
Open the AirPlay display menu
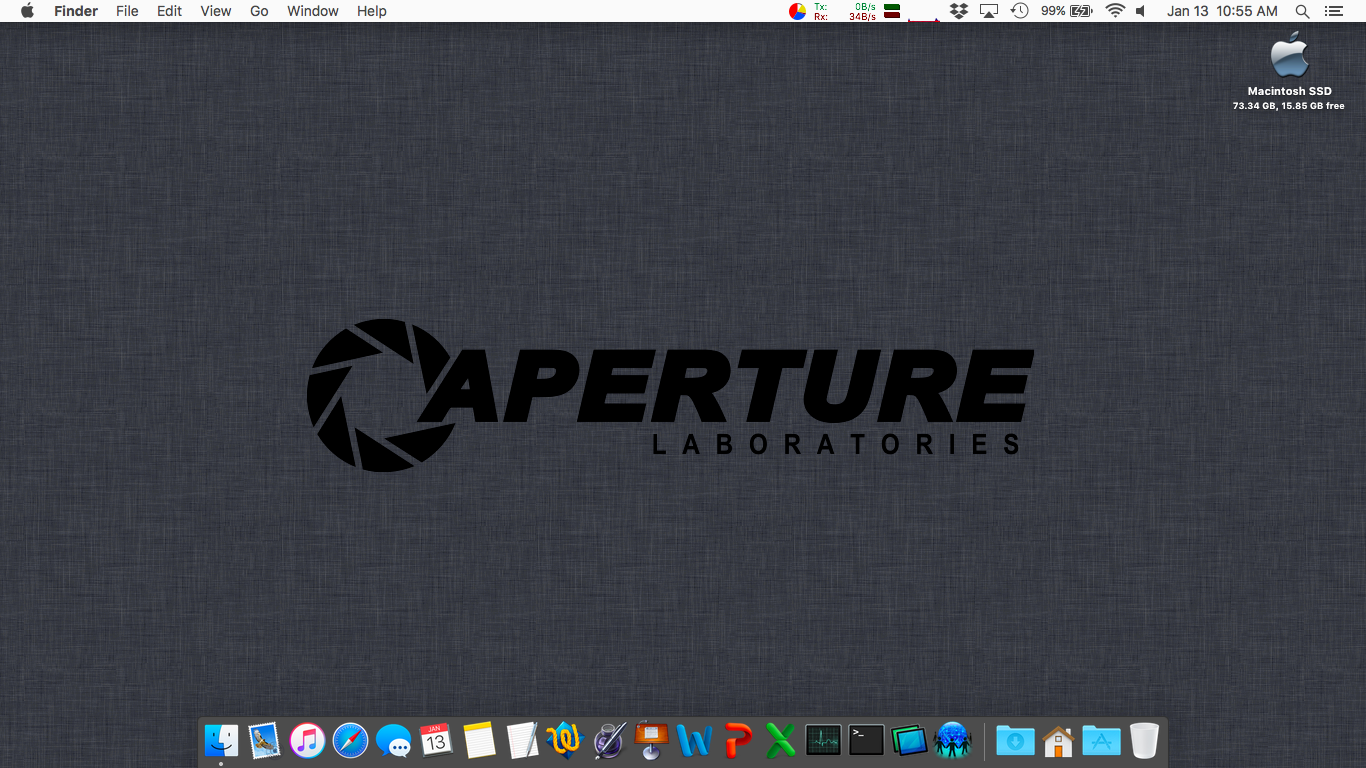point(989,11)
